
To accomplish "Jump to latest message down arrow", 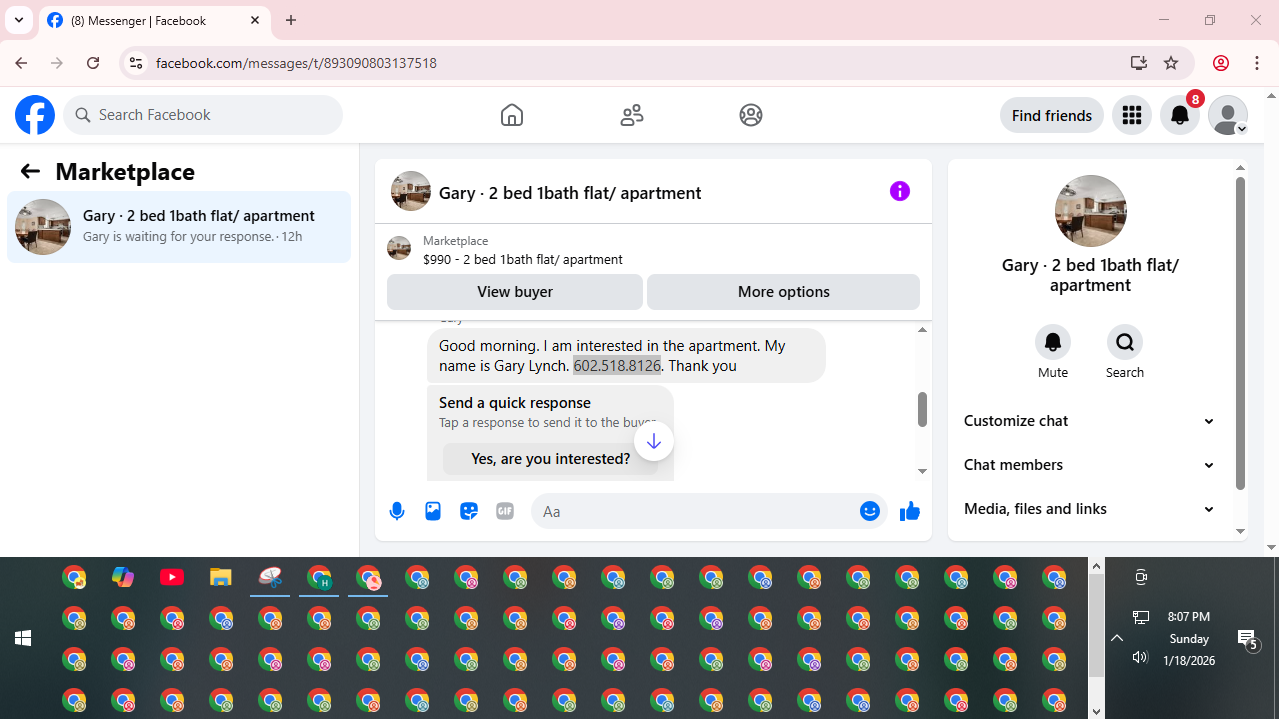I will pos(654,441).
